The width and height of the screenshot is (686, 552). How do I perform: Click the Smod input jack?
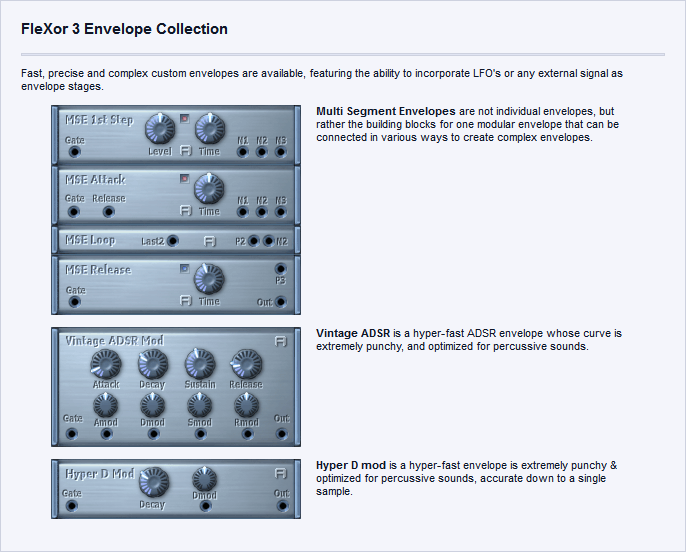point(201,434)
